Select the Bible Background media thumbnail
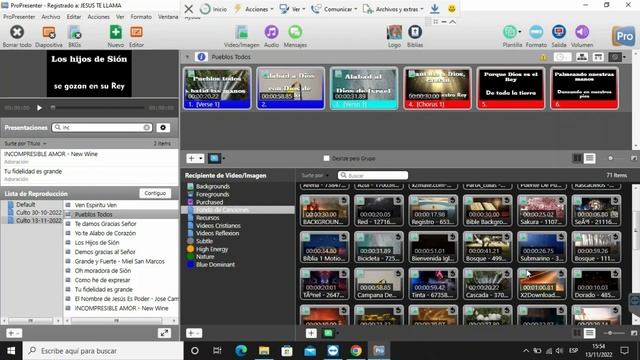The height and width of the screenshot is (360, 640). (x=487, y=210)
